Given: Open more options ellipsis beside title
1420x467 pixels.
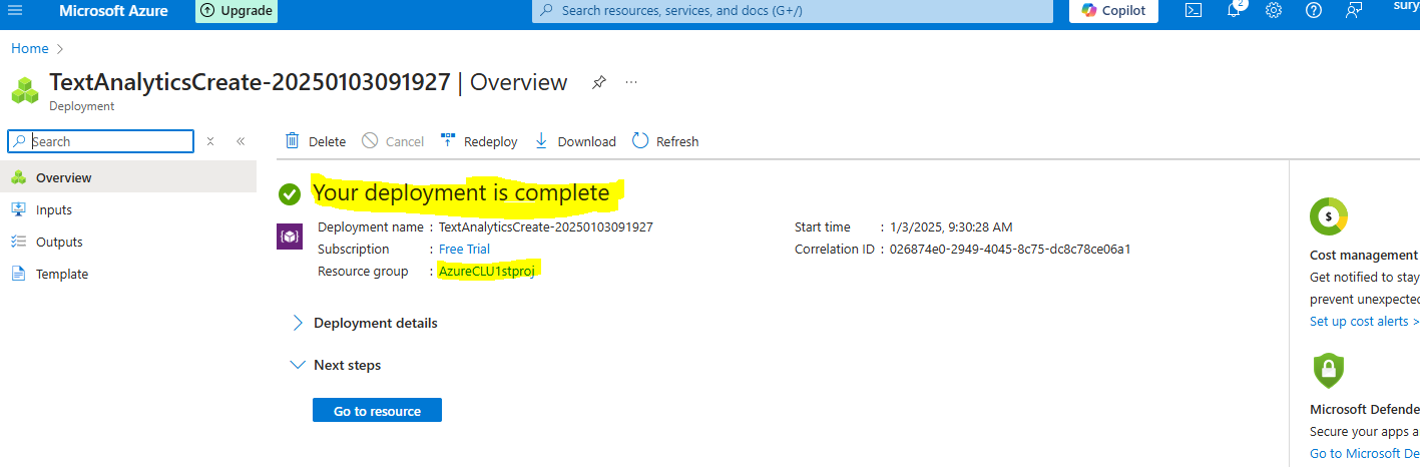Looking at the screenshot, I should (631, 82).
